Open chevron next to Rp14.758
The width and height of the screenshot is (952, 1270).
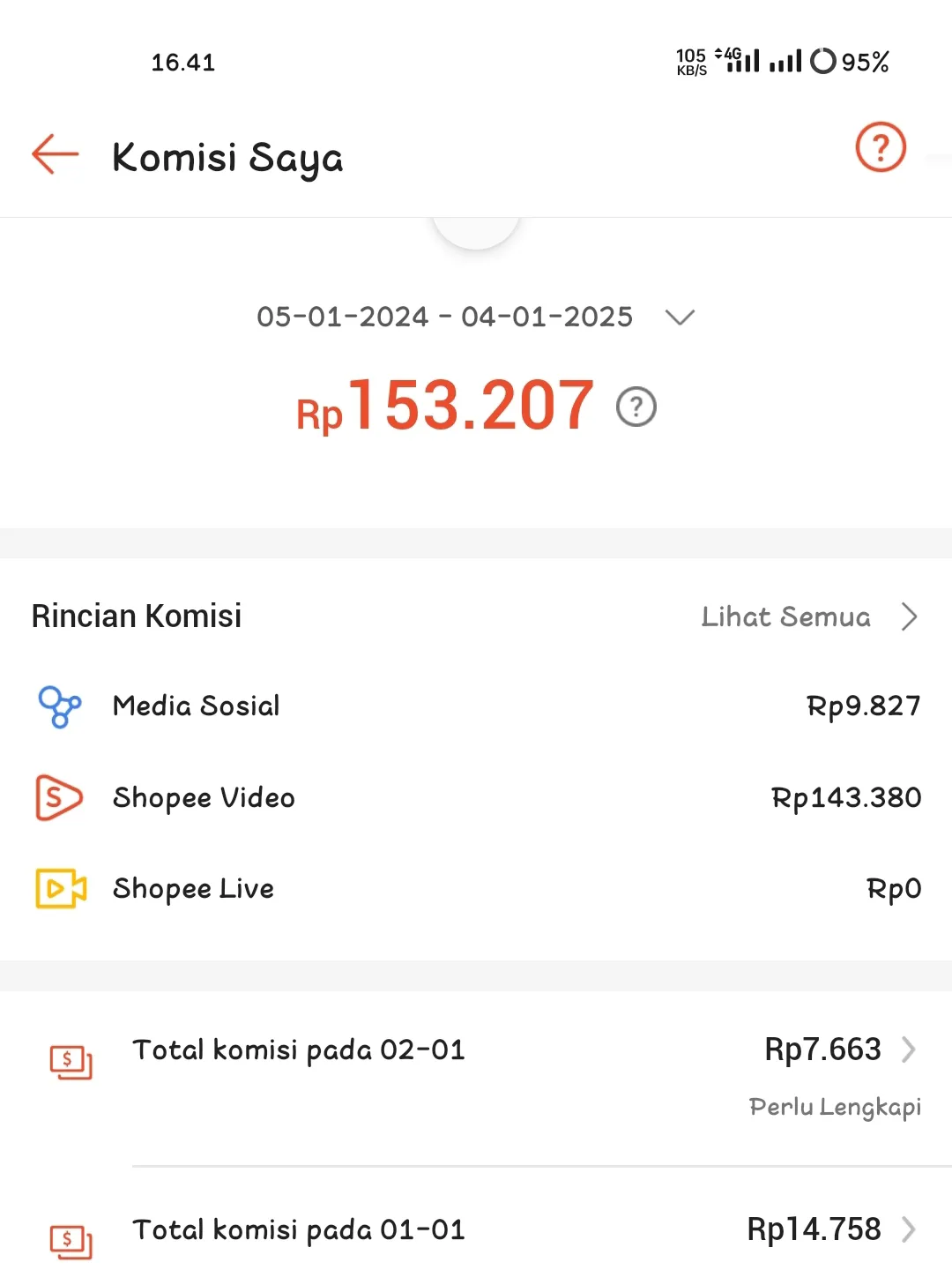[909, 1229]
